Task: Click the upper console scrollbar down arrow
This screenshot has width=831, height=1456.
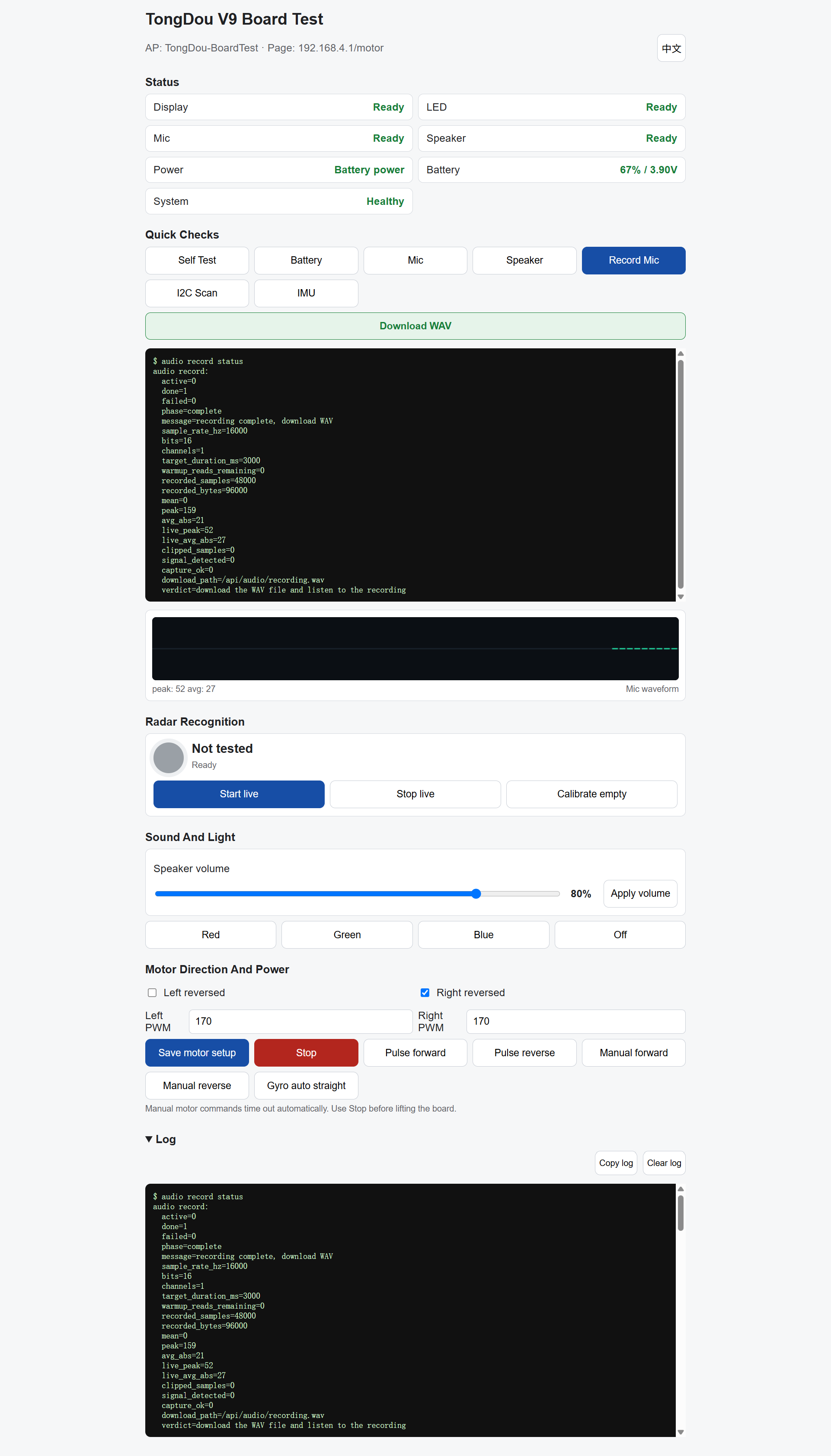Action: pos(680,596)
